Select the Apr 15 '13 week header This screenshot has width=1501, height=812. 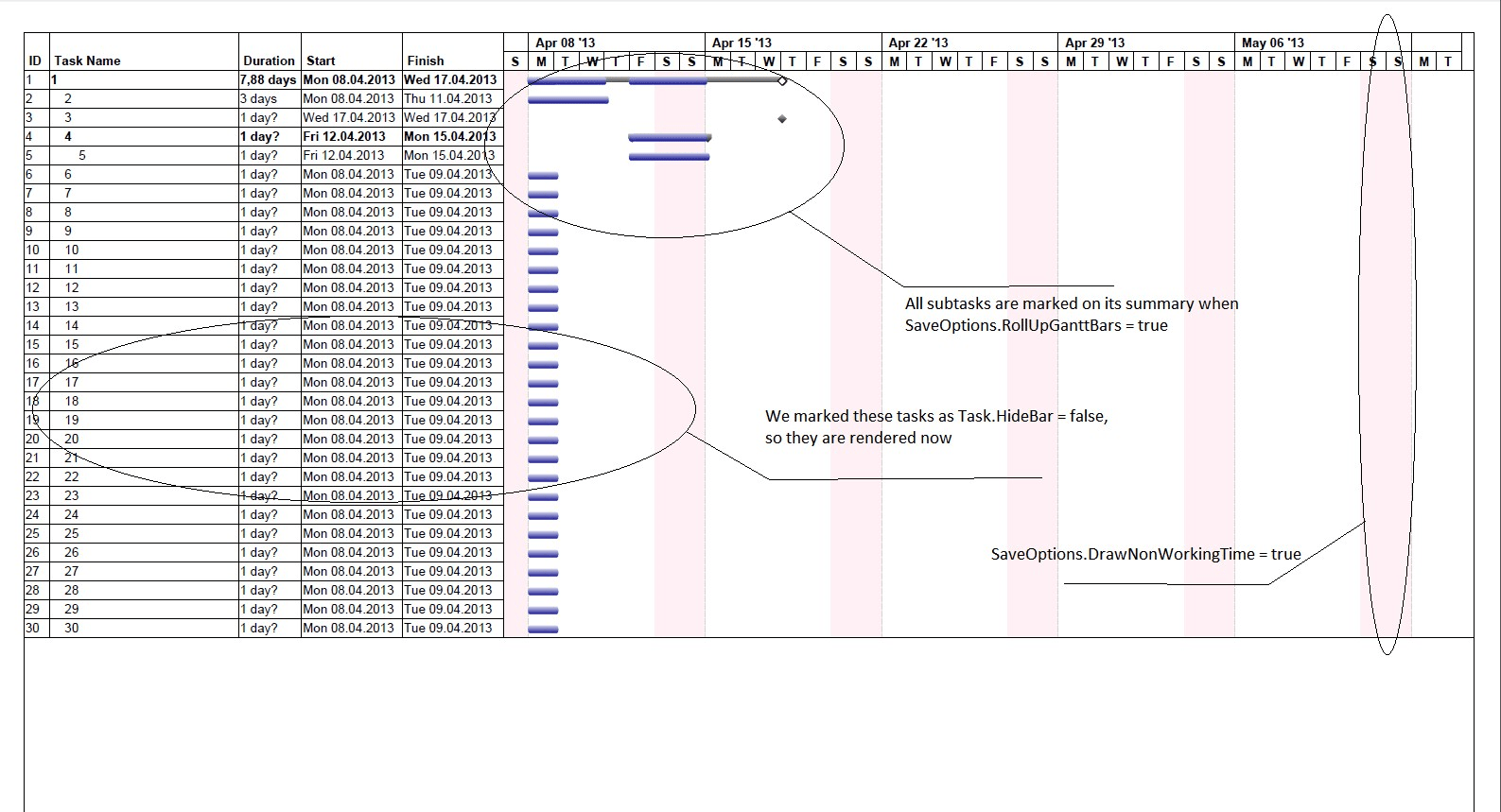(794, 43)
